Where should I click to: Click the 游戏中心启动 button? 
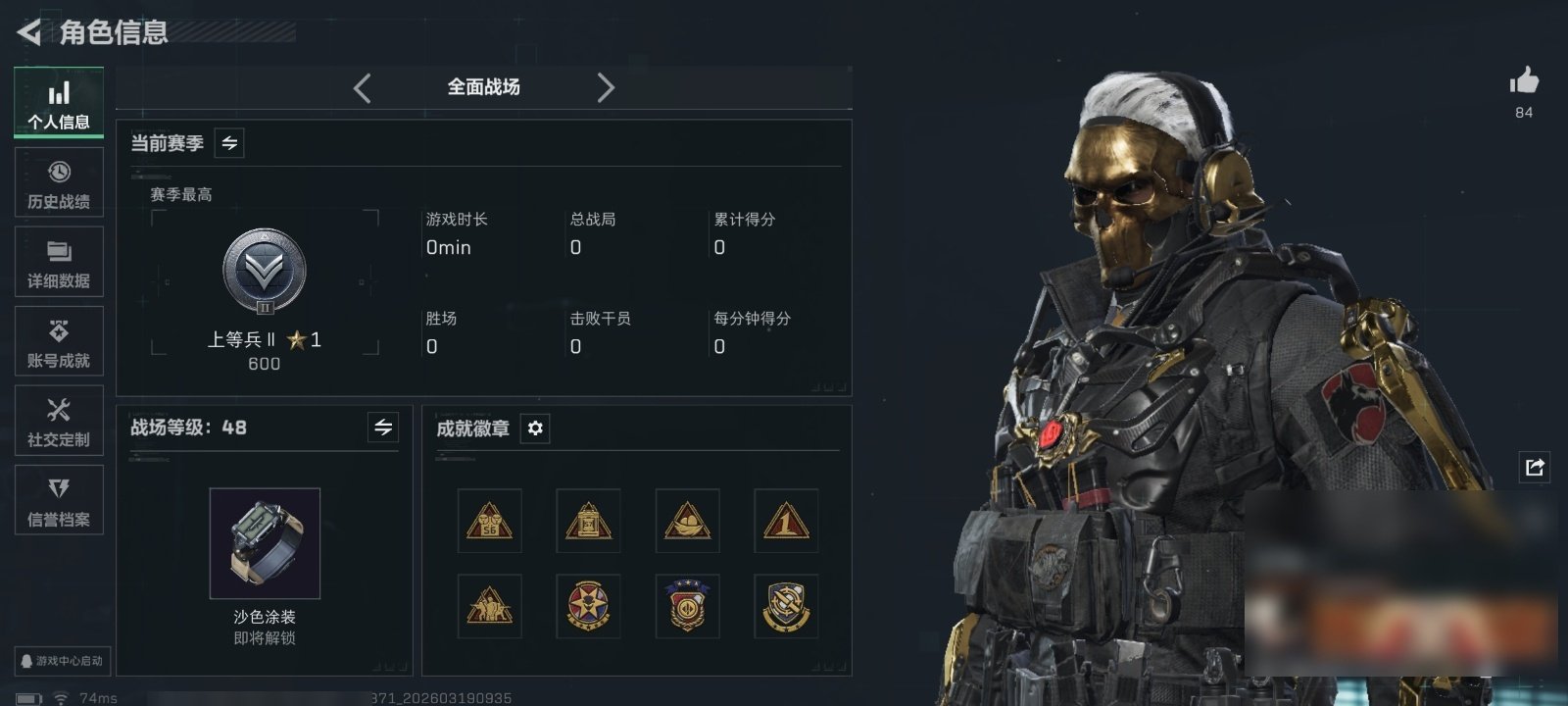click(60, 661)
